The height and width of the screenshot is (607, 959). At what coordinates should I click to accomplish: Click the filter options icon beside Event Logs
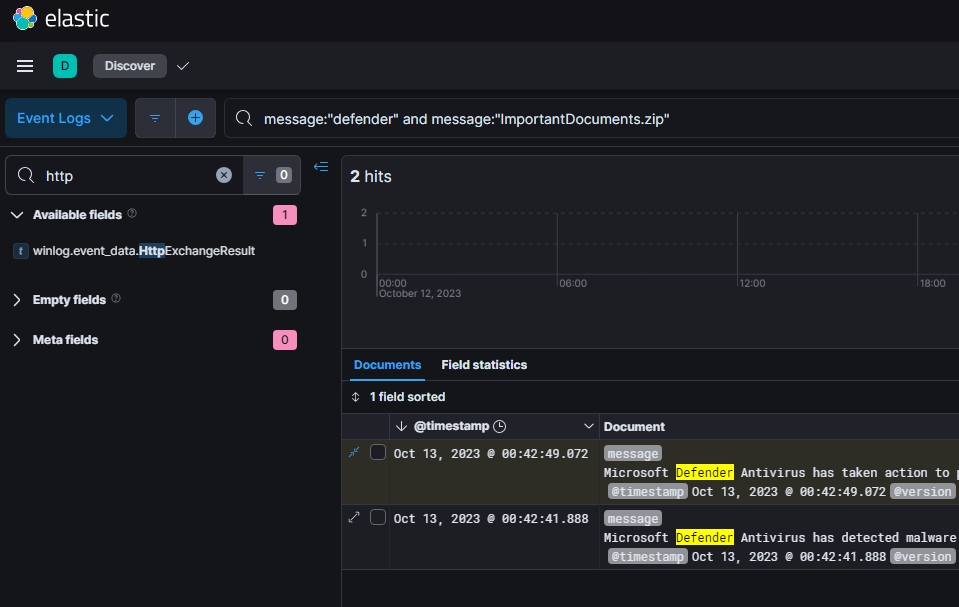coord(155,118)
